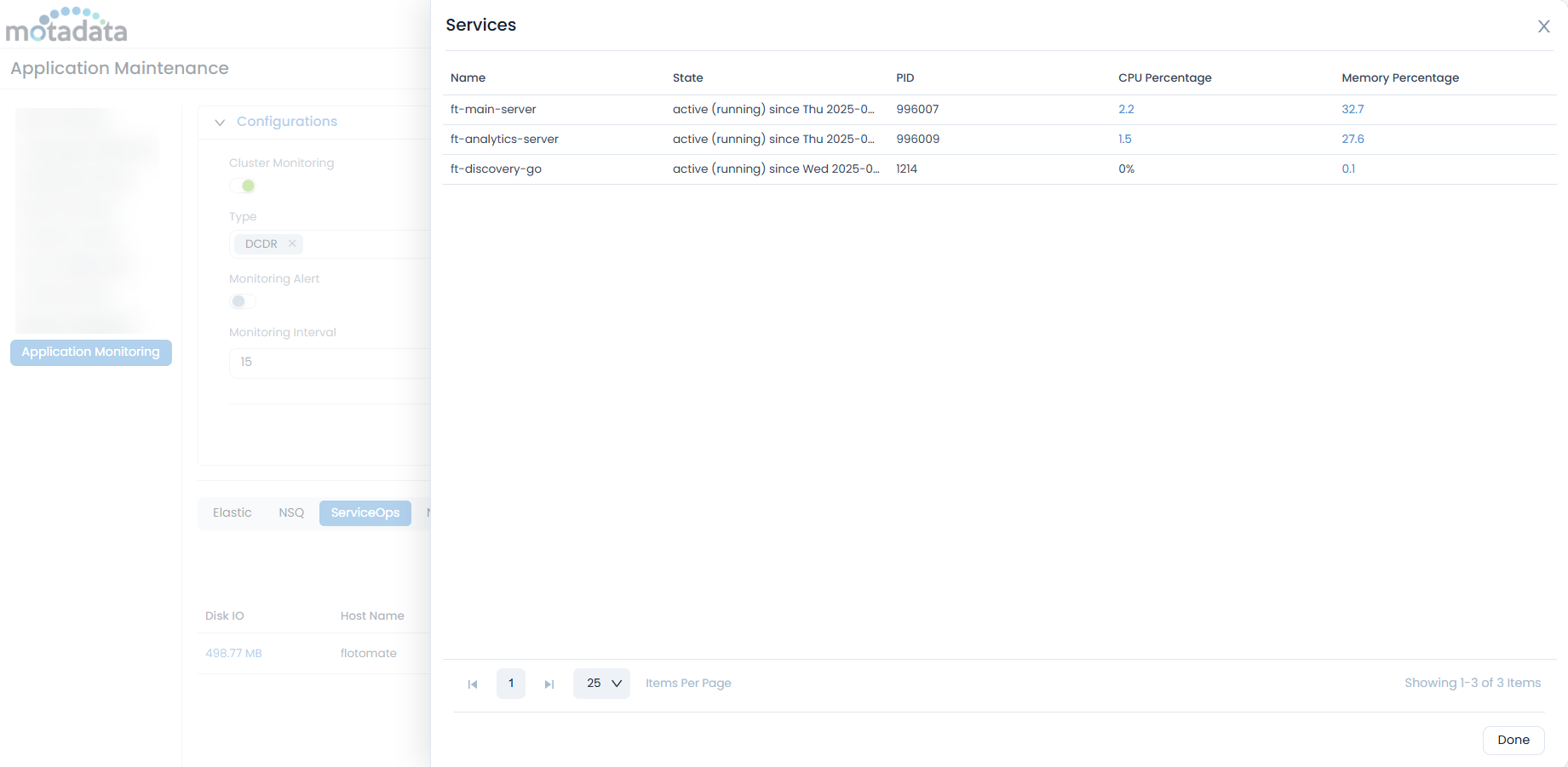Screen dimensions: 1568x767
Task: Open memory details for ft-discovery-go
Action: 1348,169
